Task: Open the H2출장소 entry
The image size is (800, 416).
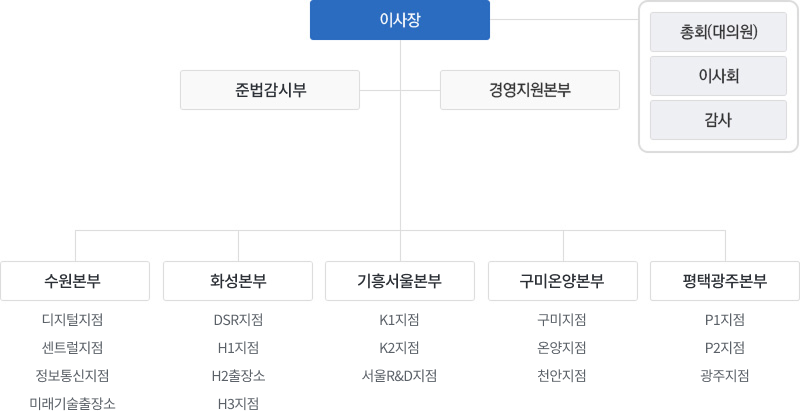Action: coord(238,376)
